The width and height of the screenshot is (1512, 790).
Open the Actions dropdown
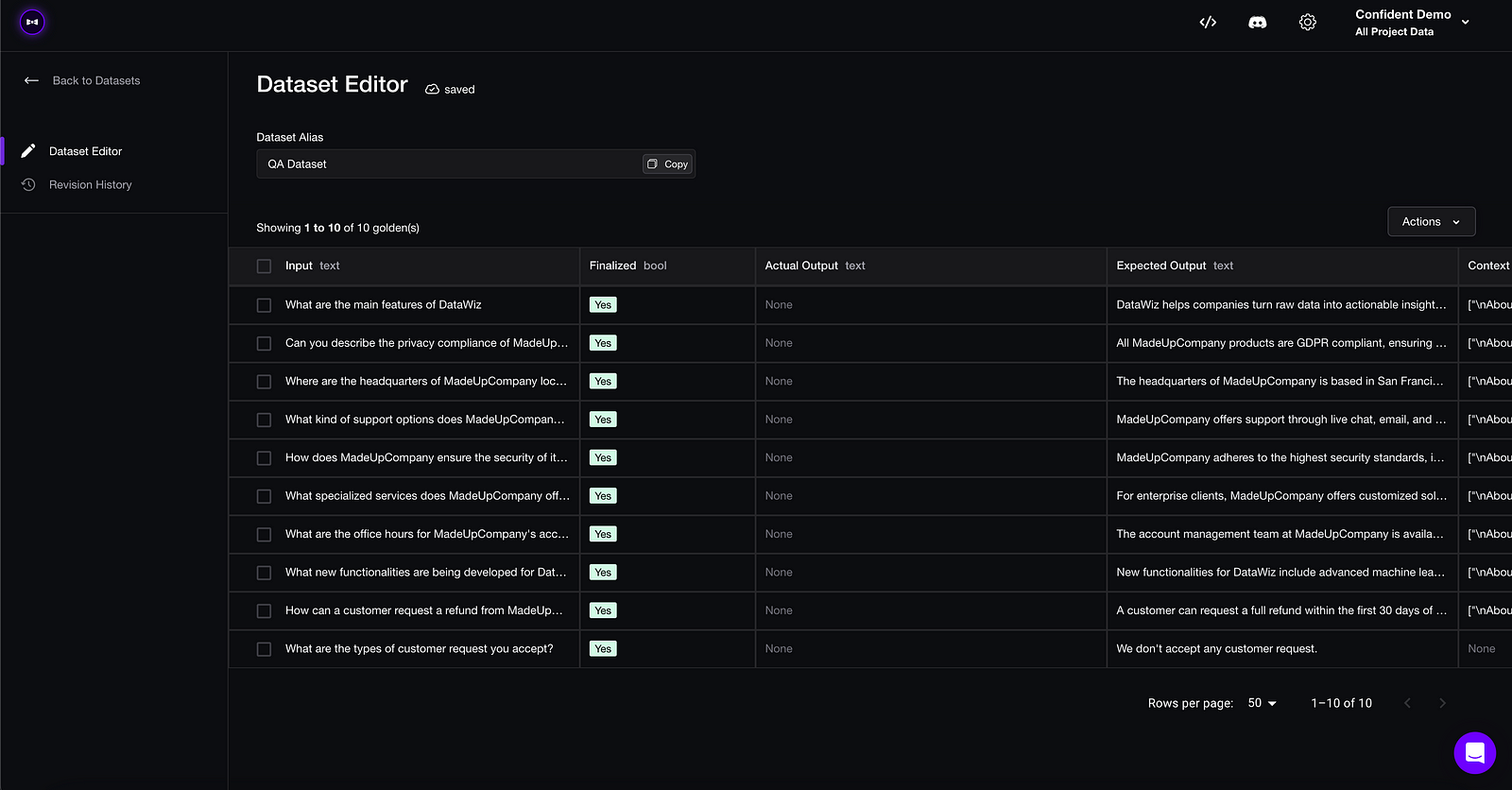pyautogui.click(x=1431, y=222)
